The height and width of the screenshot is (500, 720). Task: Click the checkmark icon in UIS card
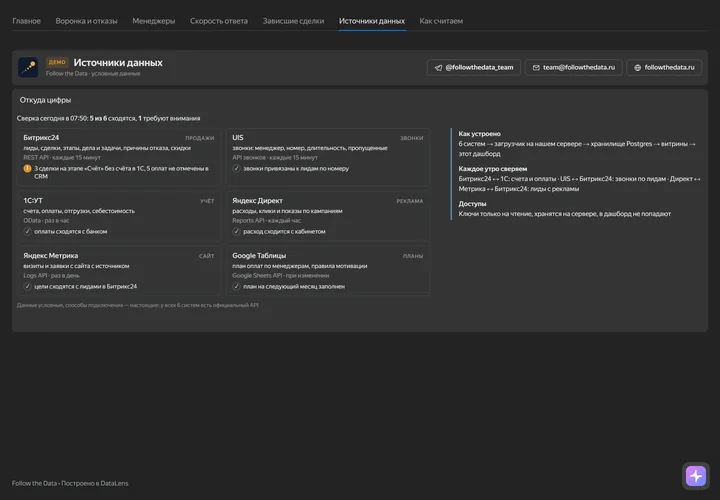pos(236,169)
